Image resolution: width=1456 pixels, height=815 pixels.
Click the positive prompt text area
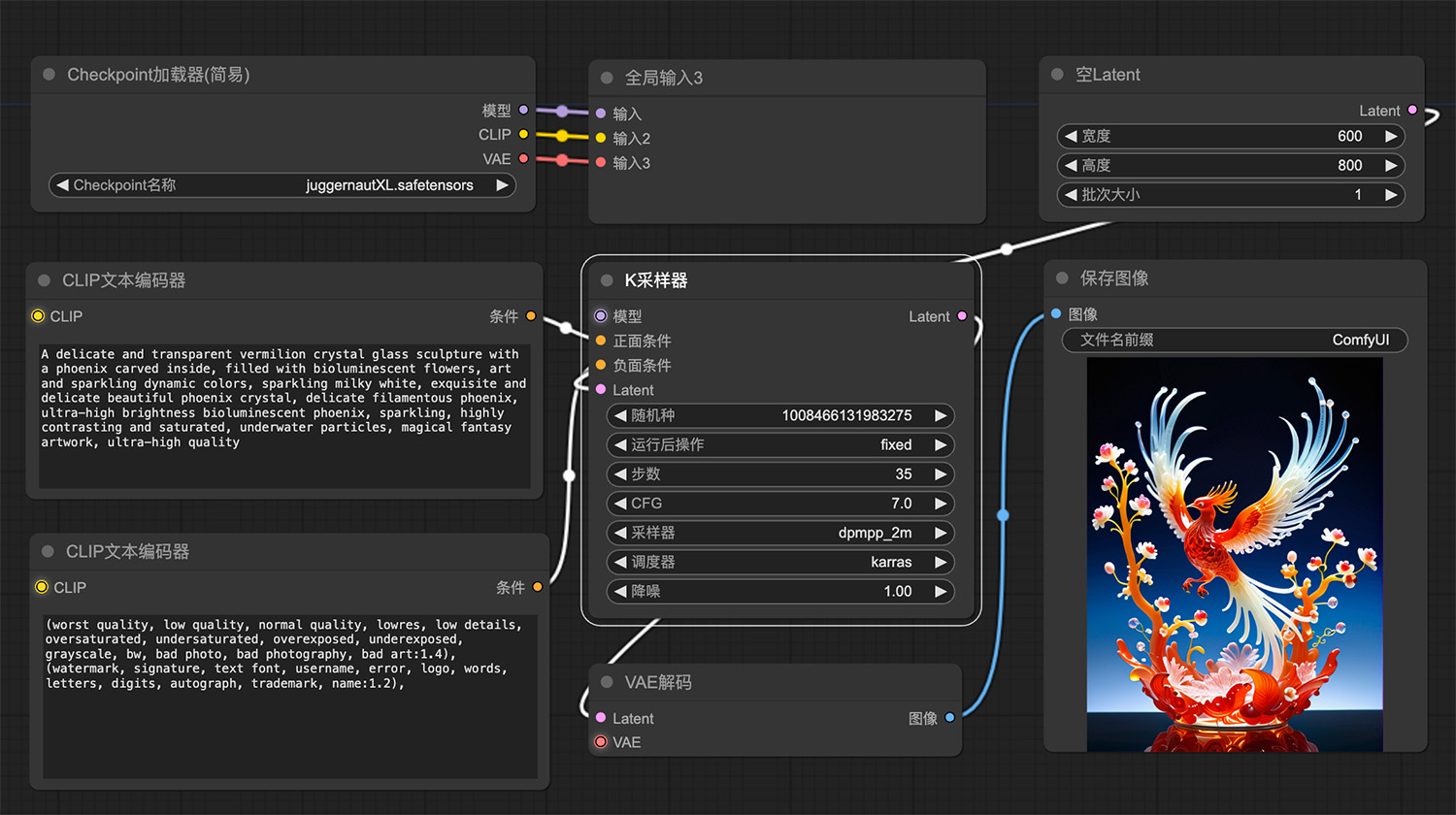(x=284, y=415)
